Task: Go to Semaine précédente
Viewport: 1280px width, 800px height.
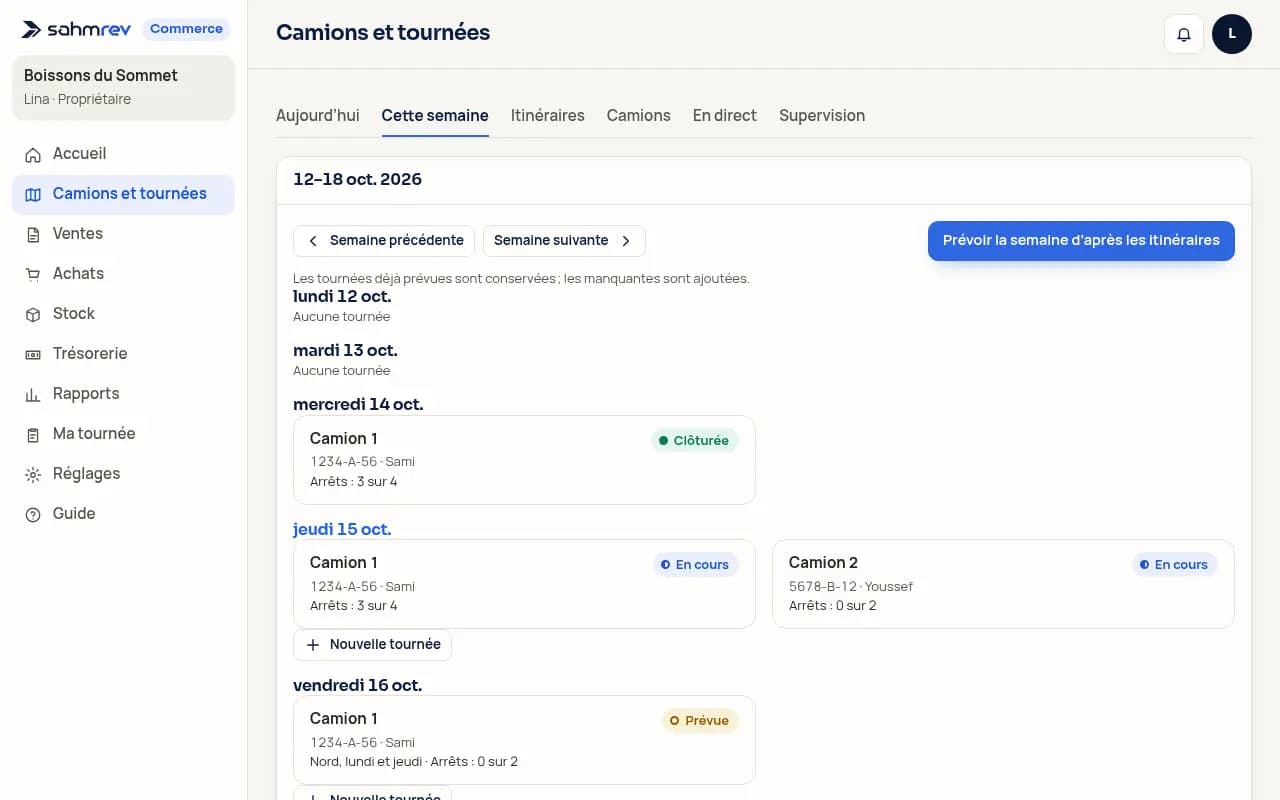Action: (x=385, y=241)
